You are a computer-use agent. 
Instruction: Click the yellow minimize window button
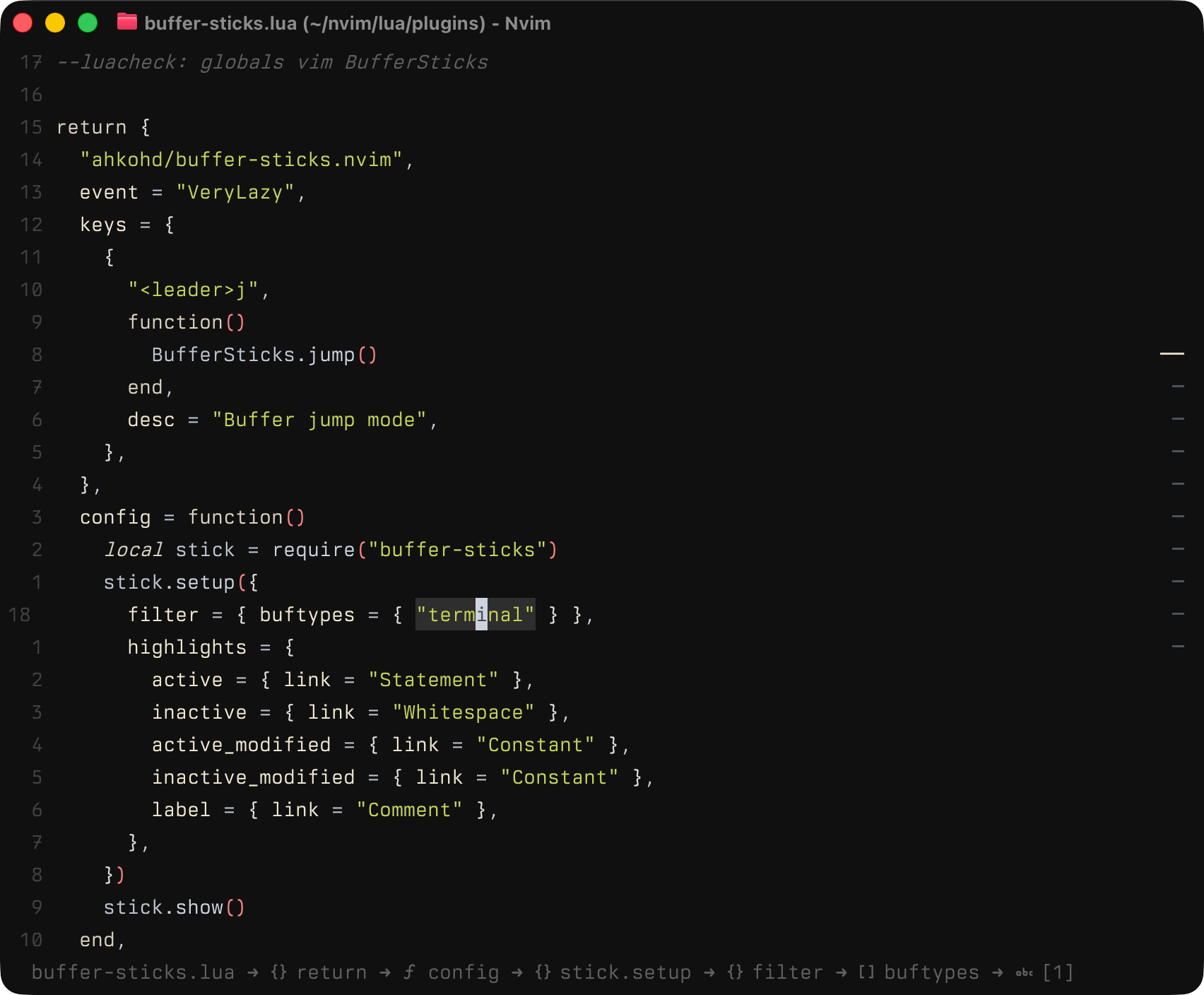55,23
